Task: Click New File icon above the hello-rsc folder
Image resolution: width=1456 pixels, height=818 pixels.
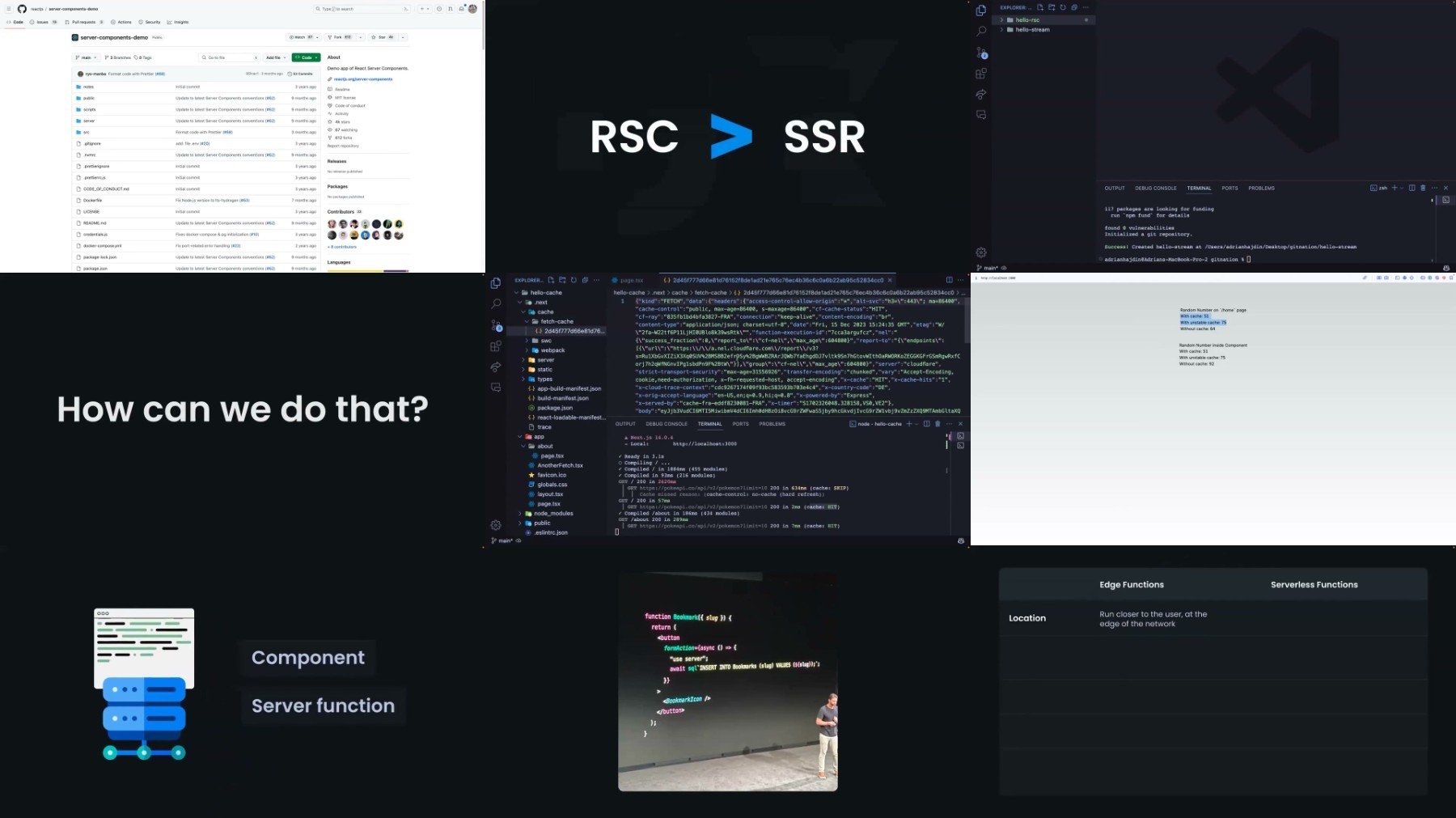Action: [x=1040, y=7]
